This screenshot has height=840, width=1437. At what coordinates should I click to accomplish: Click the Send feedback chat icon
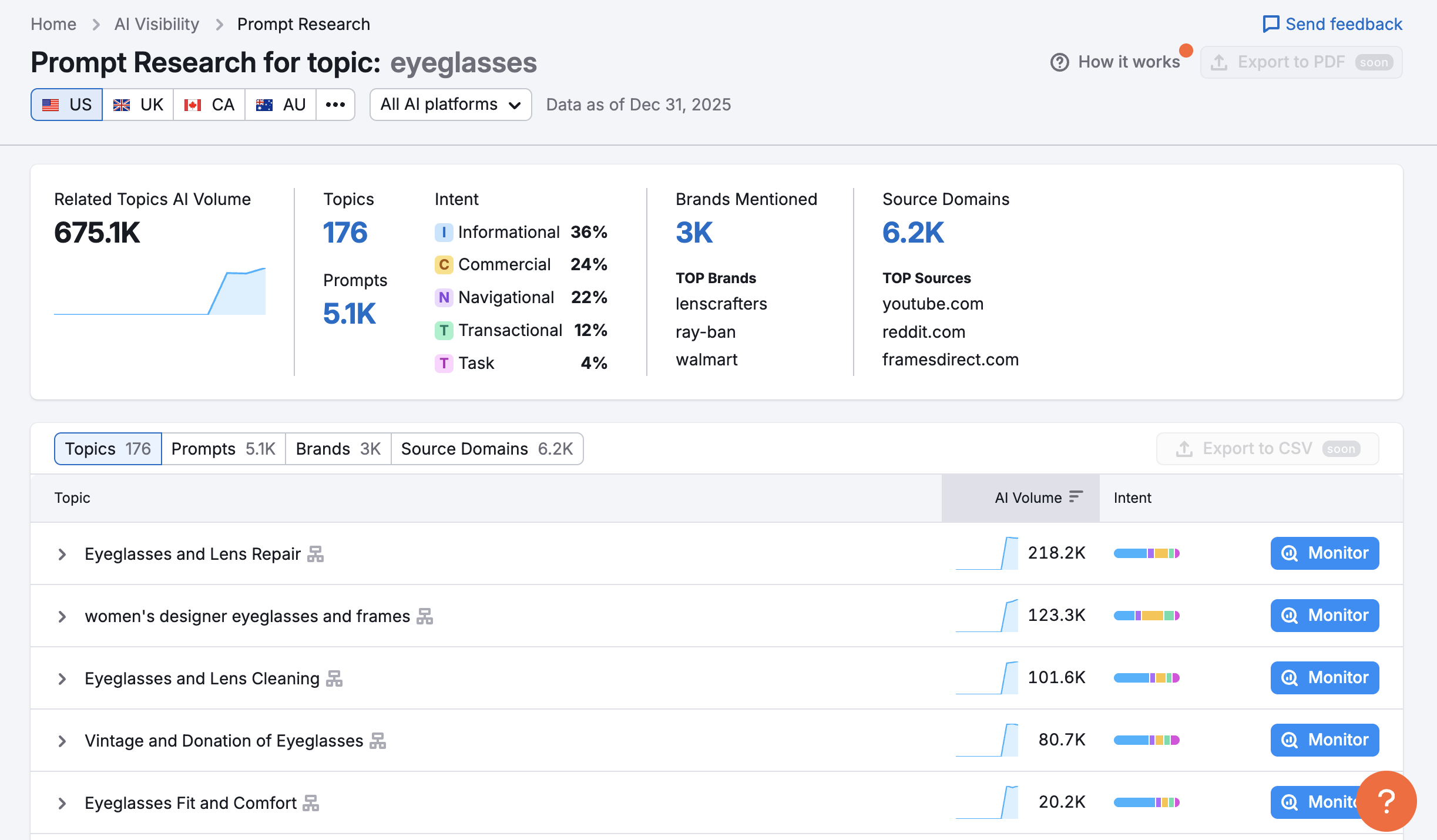click(1271, 24)
